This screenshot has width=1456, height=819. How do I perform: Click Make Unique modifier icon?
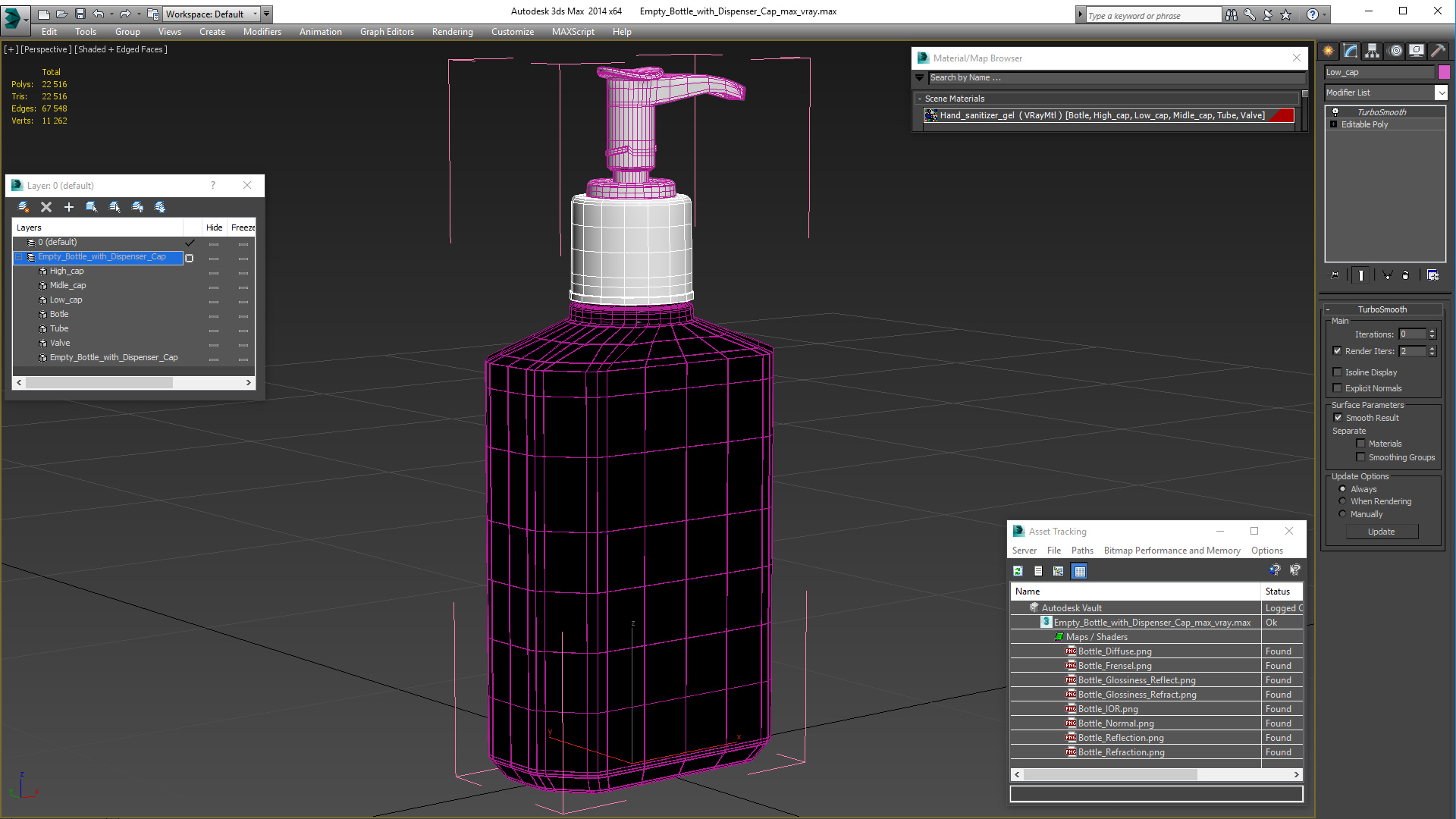(x=1387, y=275)
